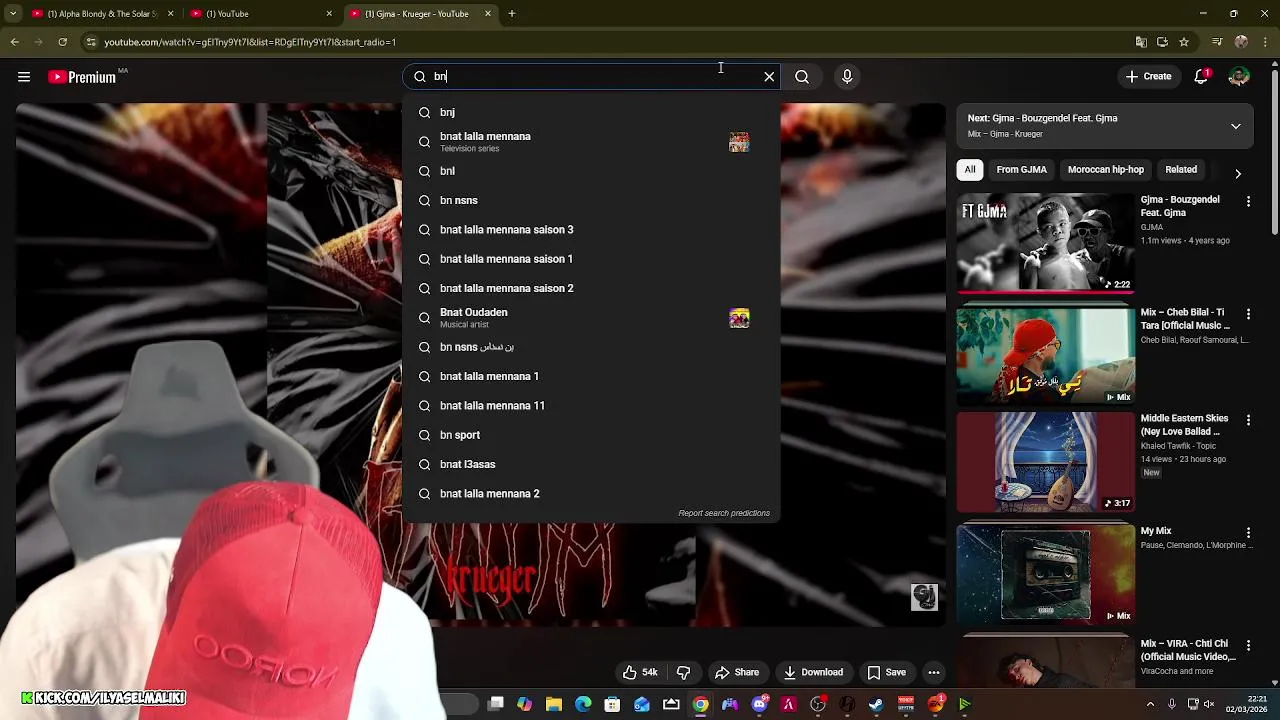Viewport: 1280px width, 720px height.
Task: Open YouTube notifications bell
Action: pyautogui.click(x=1202, y=77)
